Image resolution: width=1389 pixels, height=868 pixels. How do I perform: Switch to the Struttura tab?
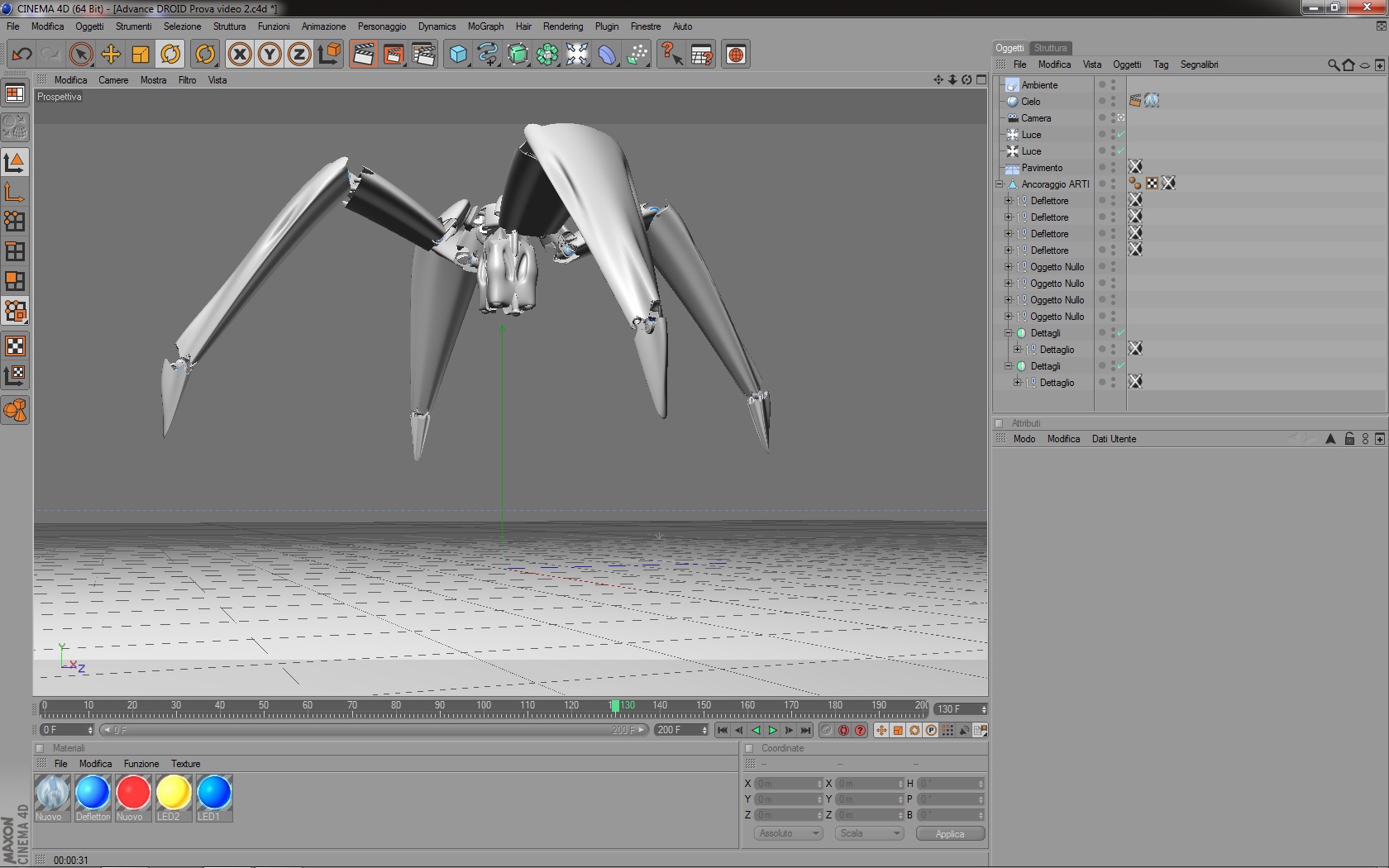click(1050, 48)
